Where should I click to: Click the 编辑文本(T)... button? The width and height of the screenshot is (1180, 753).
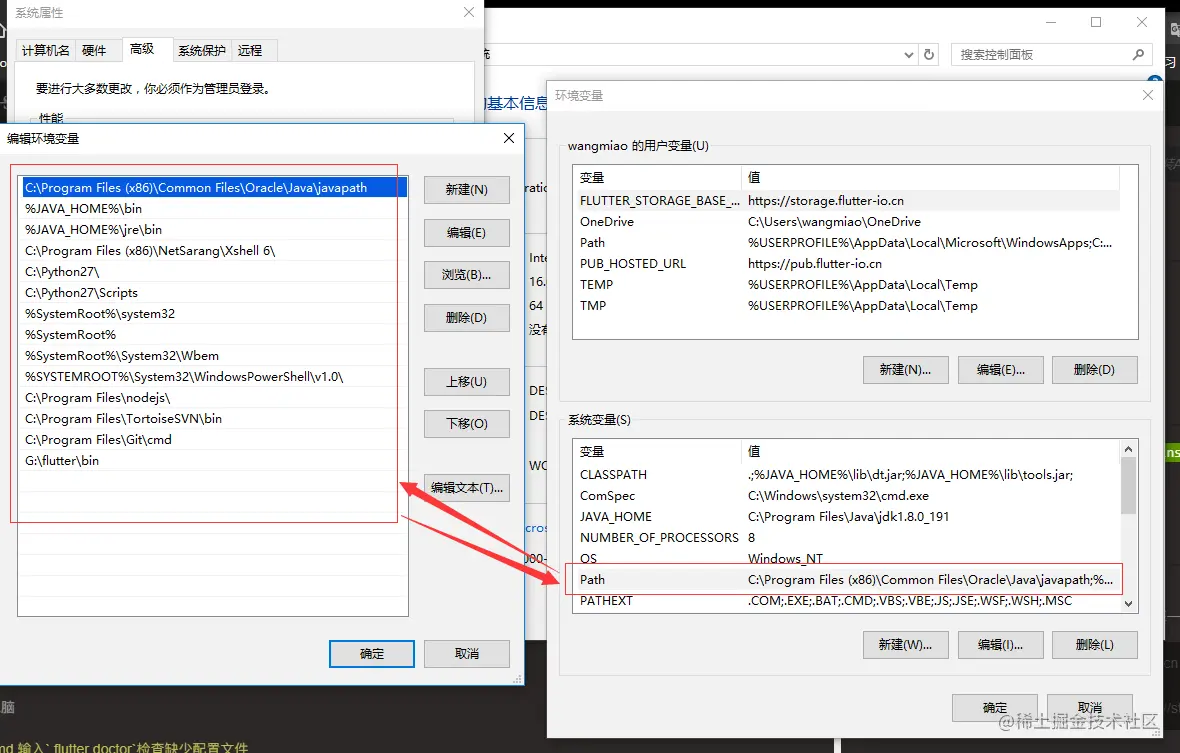[467, 487]
